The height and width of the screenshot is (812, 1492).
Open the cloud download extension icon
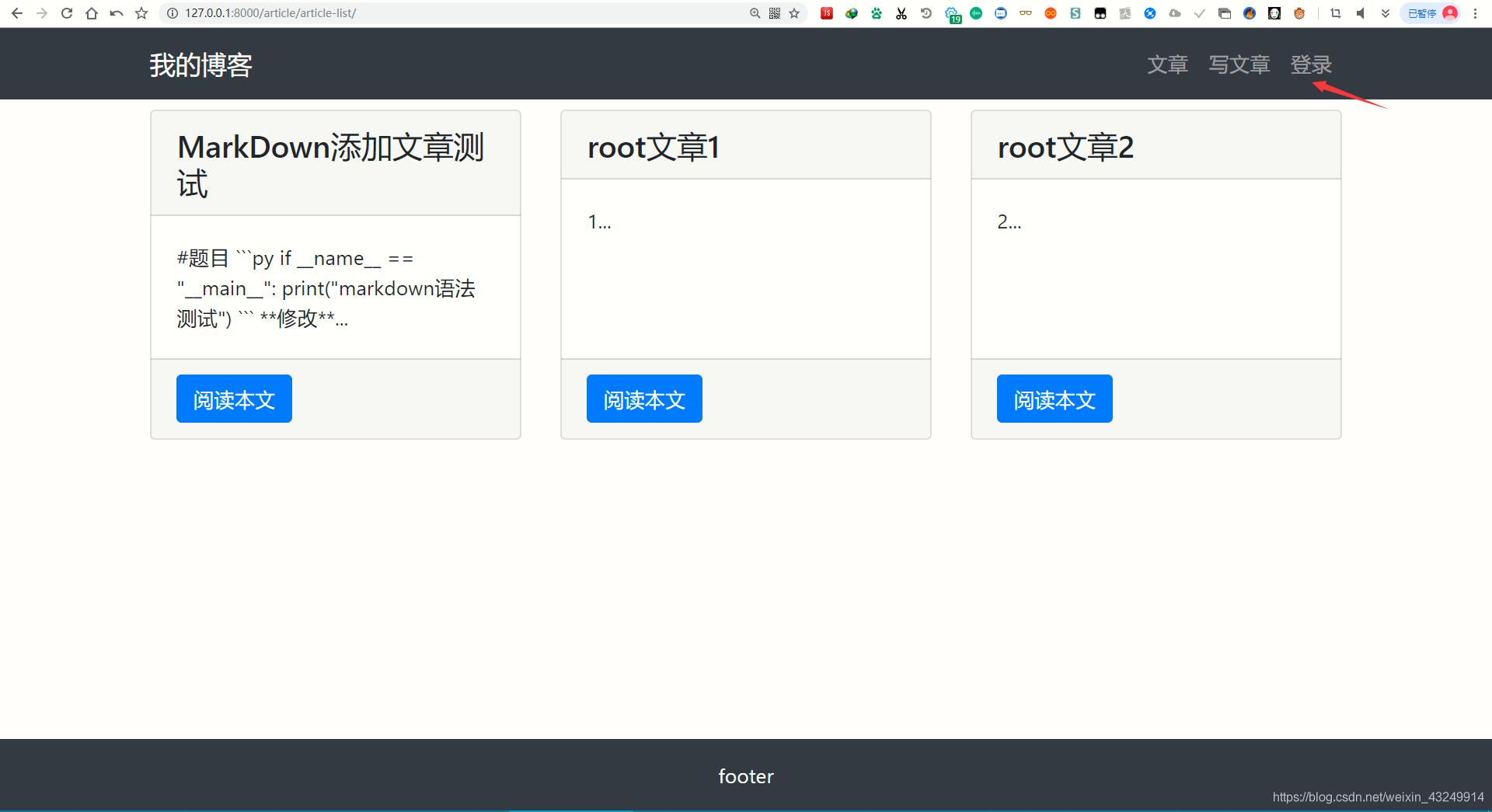click(1175, 13)
